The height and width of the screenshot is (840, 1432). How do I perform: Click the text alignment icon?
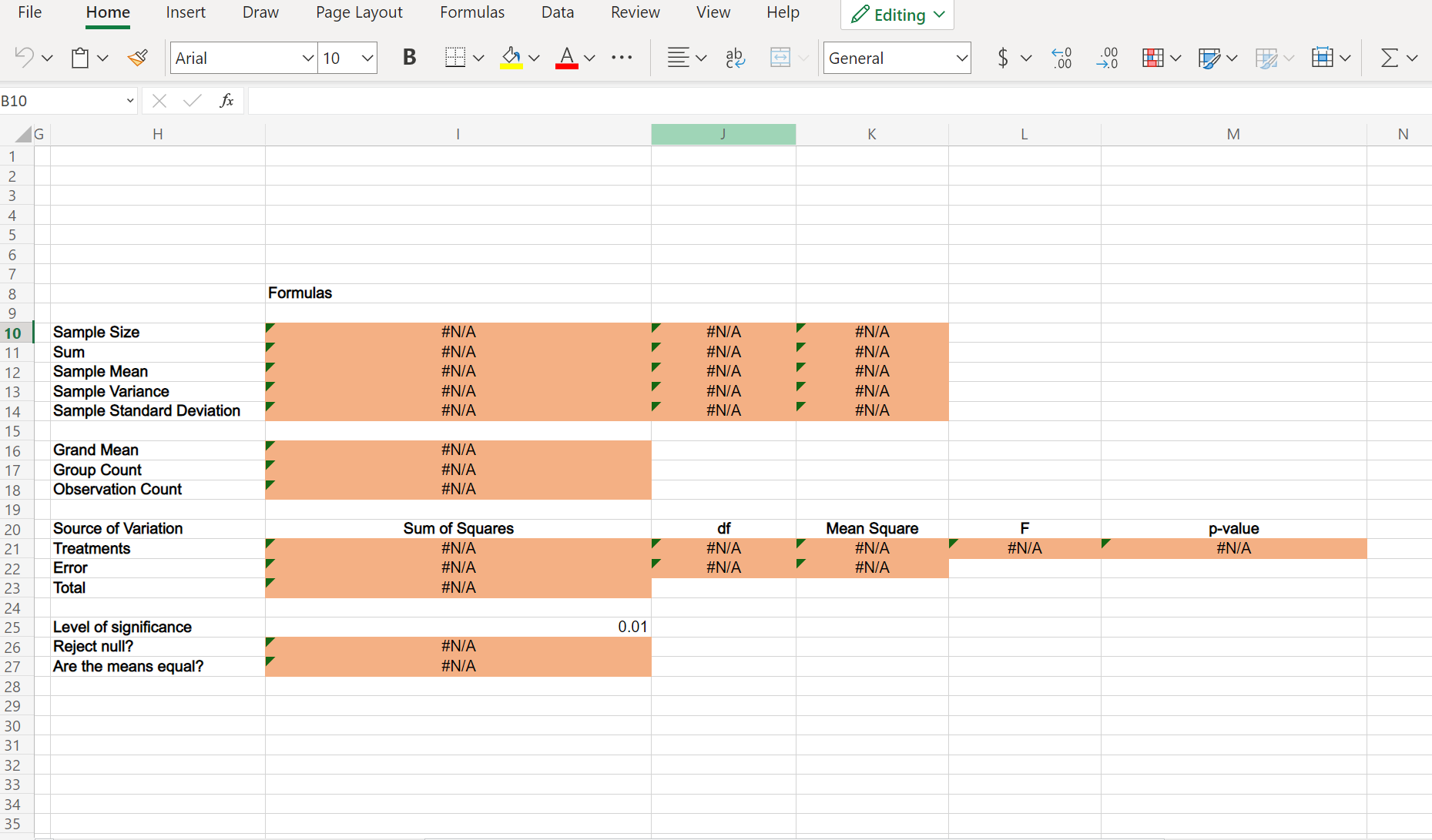[x=679, y=58]
